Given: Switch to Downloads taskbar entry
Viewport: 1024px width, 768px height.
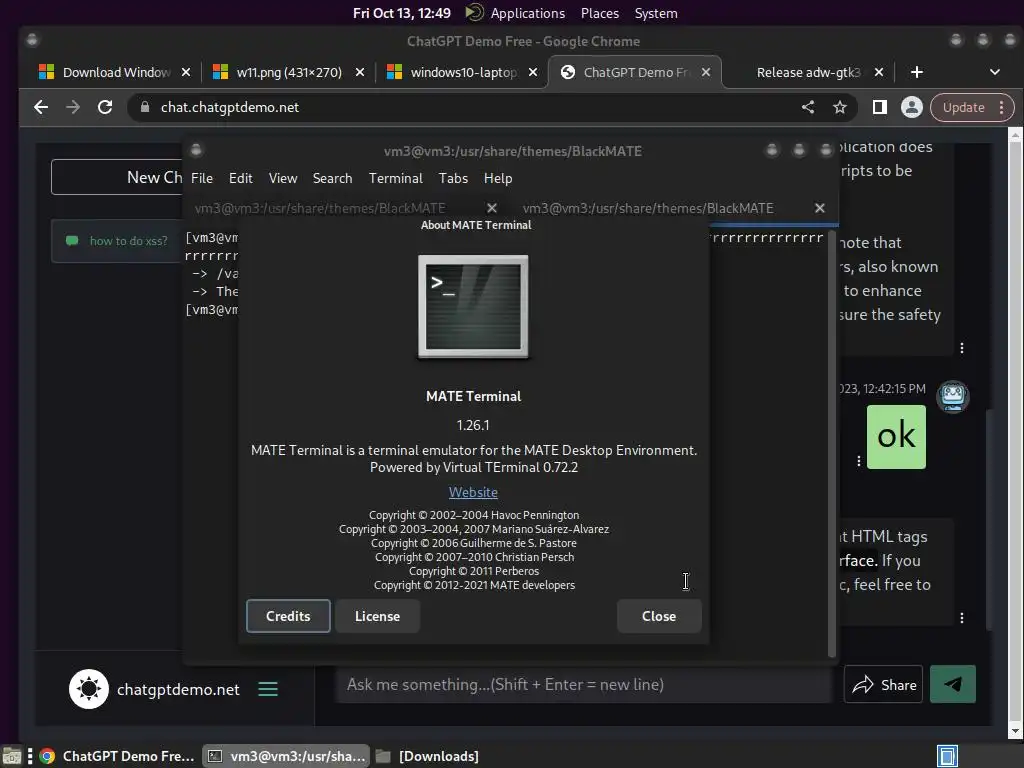Looking at the screenshot, I should tap(428, 756).
